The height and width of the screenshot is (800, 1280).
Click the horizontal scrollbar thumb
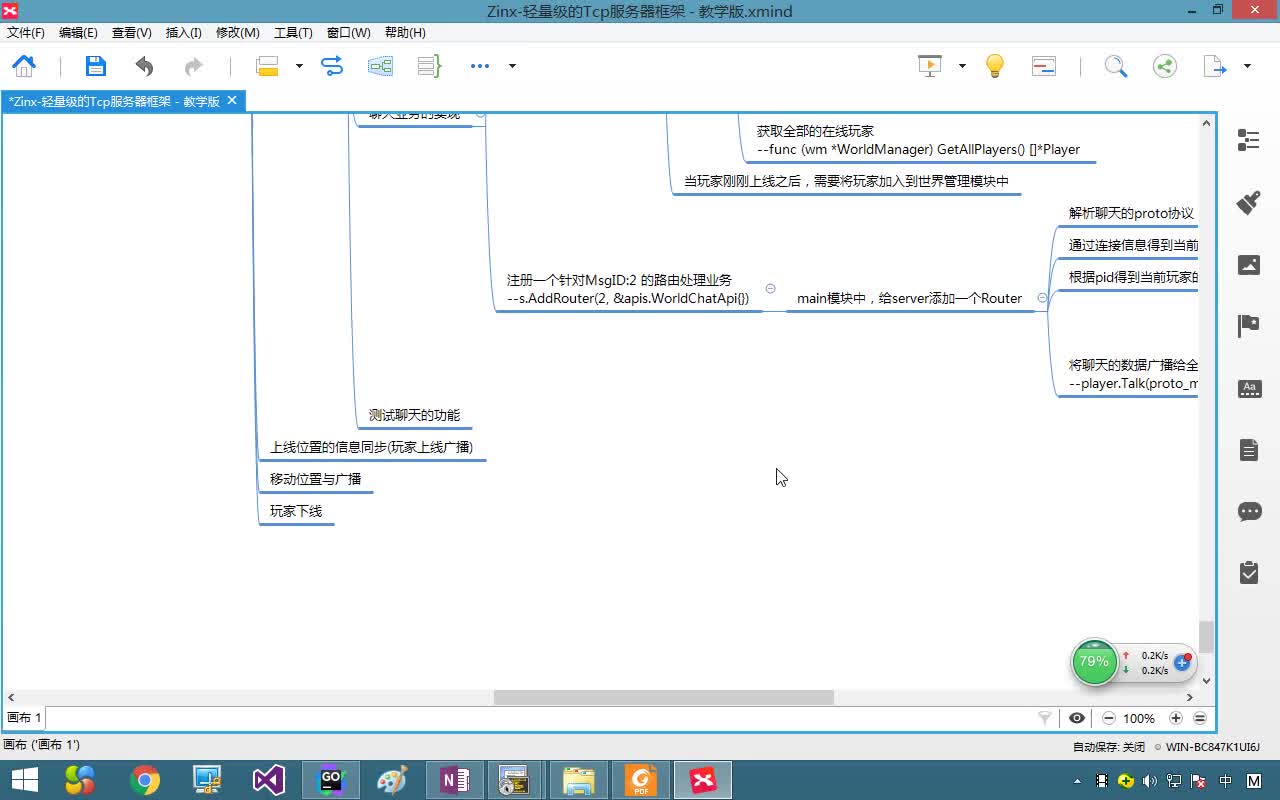click(663, 697)
